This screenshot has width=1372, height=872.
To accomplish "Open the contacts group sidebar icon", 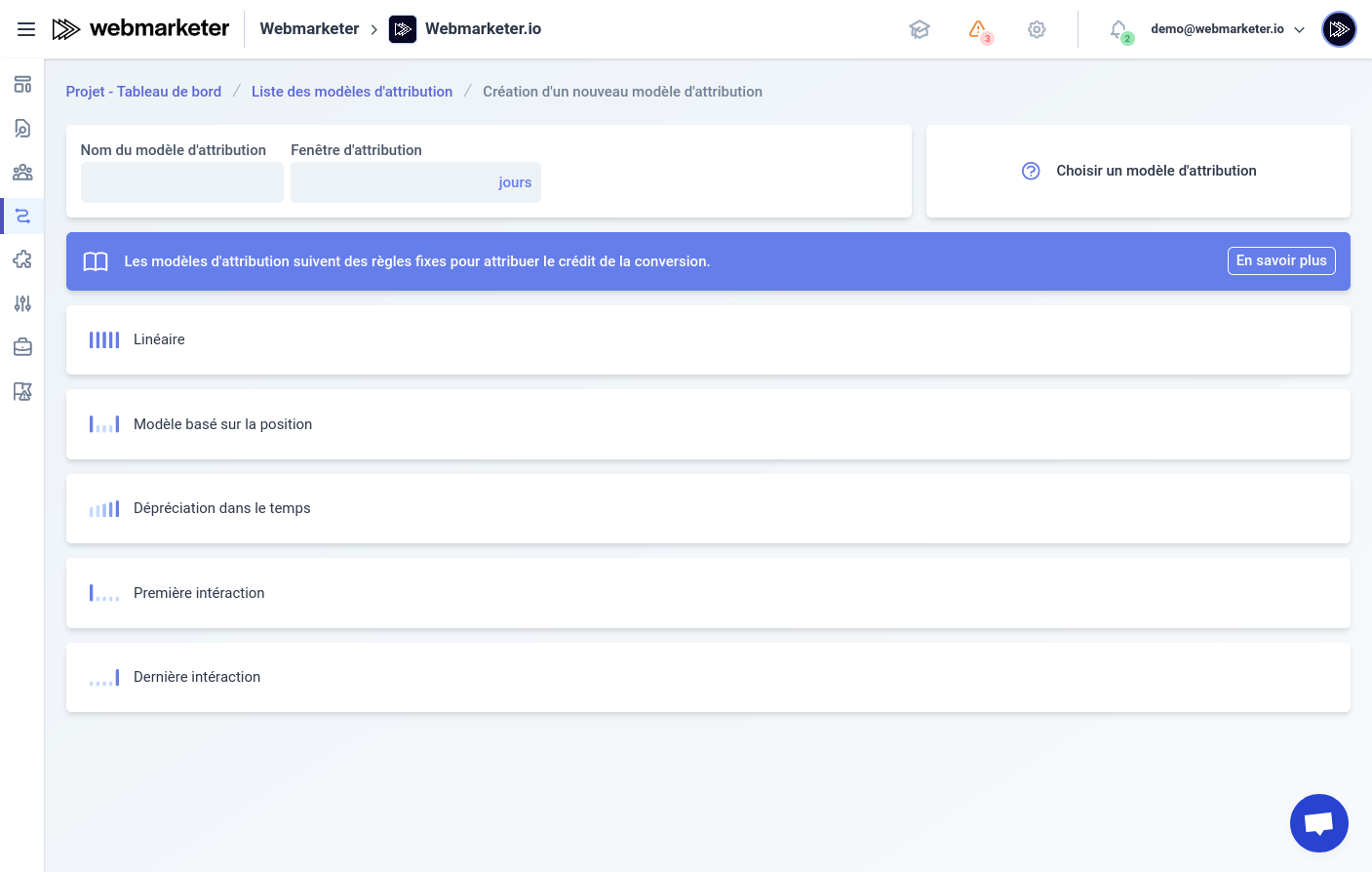I will 22,173.
